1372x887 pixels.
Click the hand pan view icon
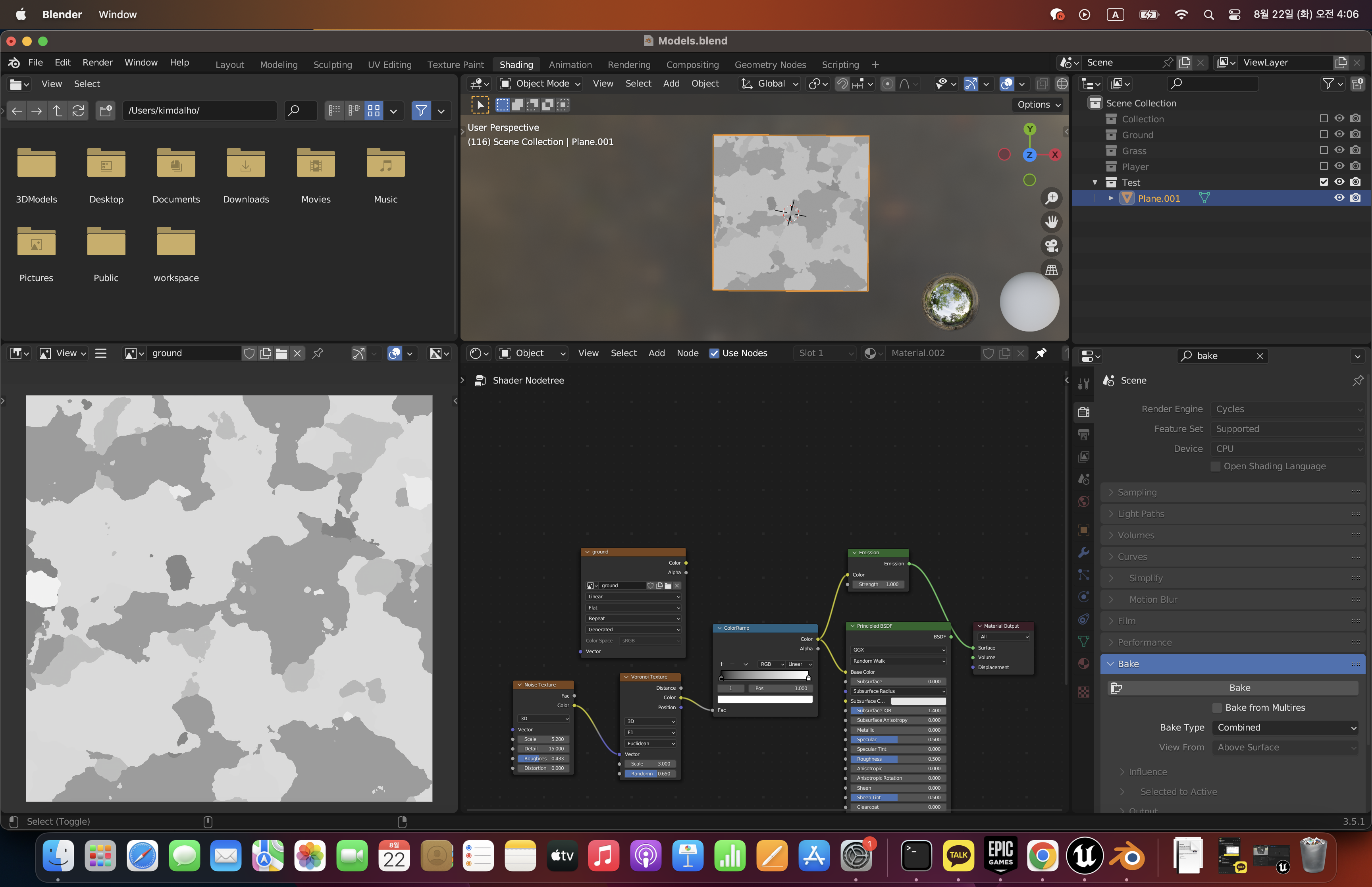point(1051,222)
